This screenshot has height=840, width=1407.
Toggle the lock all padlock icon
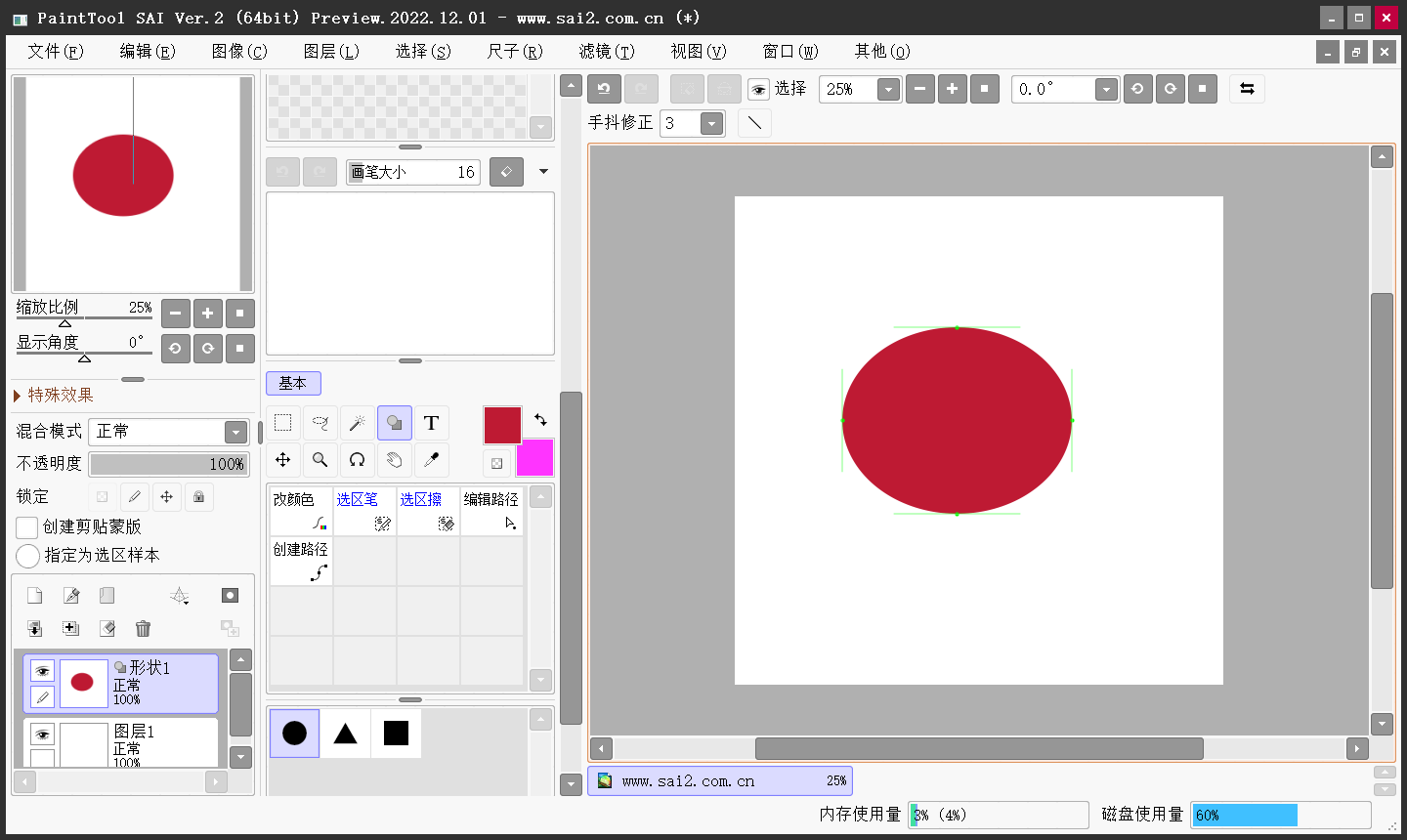pos(199,497)
